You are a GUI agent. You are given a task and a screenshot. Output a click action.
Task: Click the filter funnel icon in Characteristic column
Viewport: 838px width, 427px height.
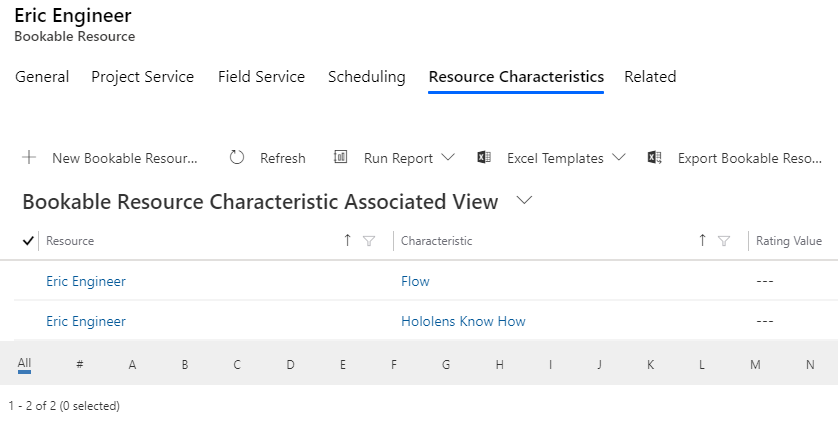(x=724, y=241)
